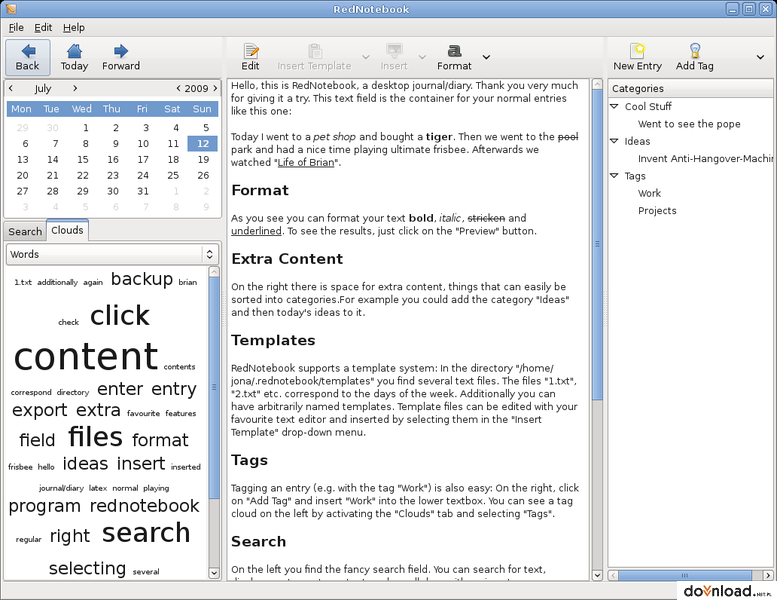Click the Format toolbar button
777x600 pixels.
pyautogui.click(x=454, y=57)
